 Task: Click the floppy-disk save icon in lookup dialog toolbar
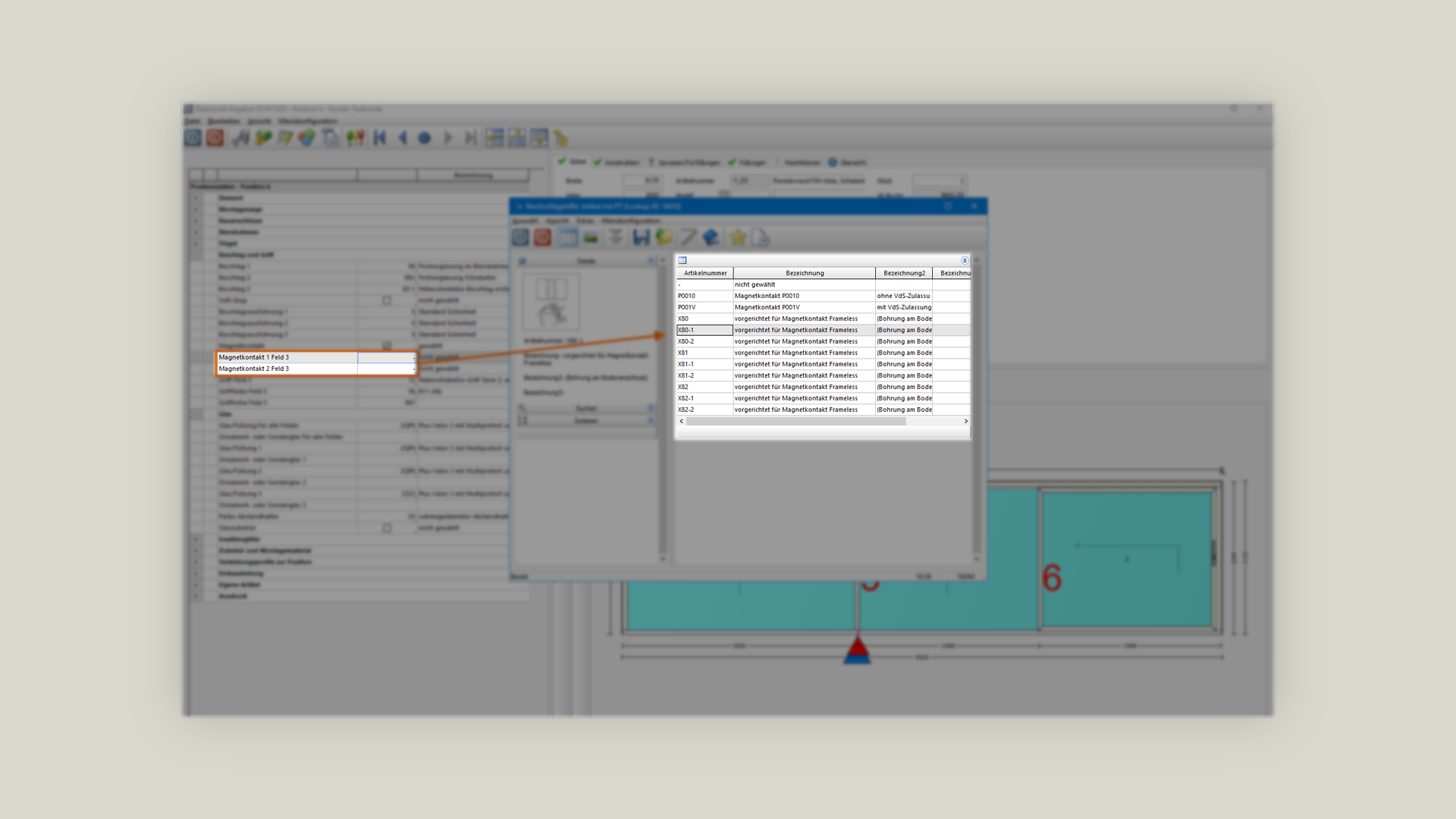[641, 237]
